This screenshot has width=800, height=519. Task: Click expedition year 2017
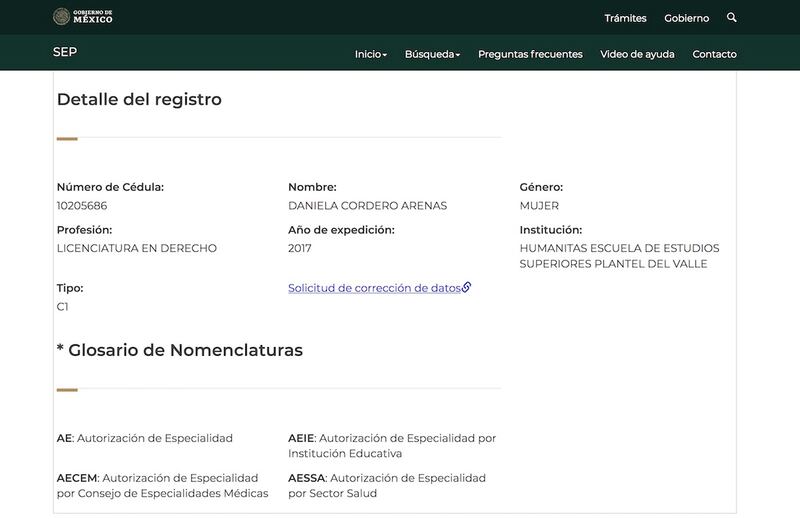[299, 248]
